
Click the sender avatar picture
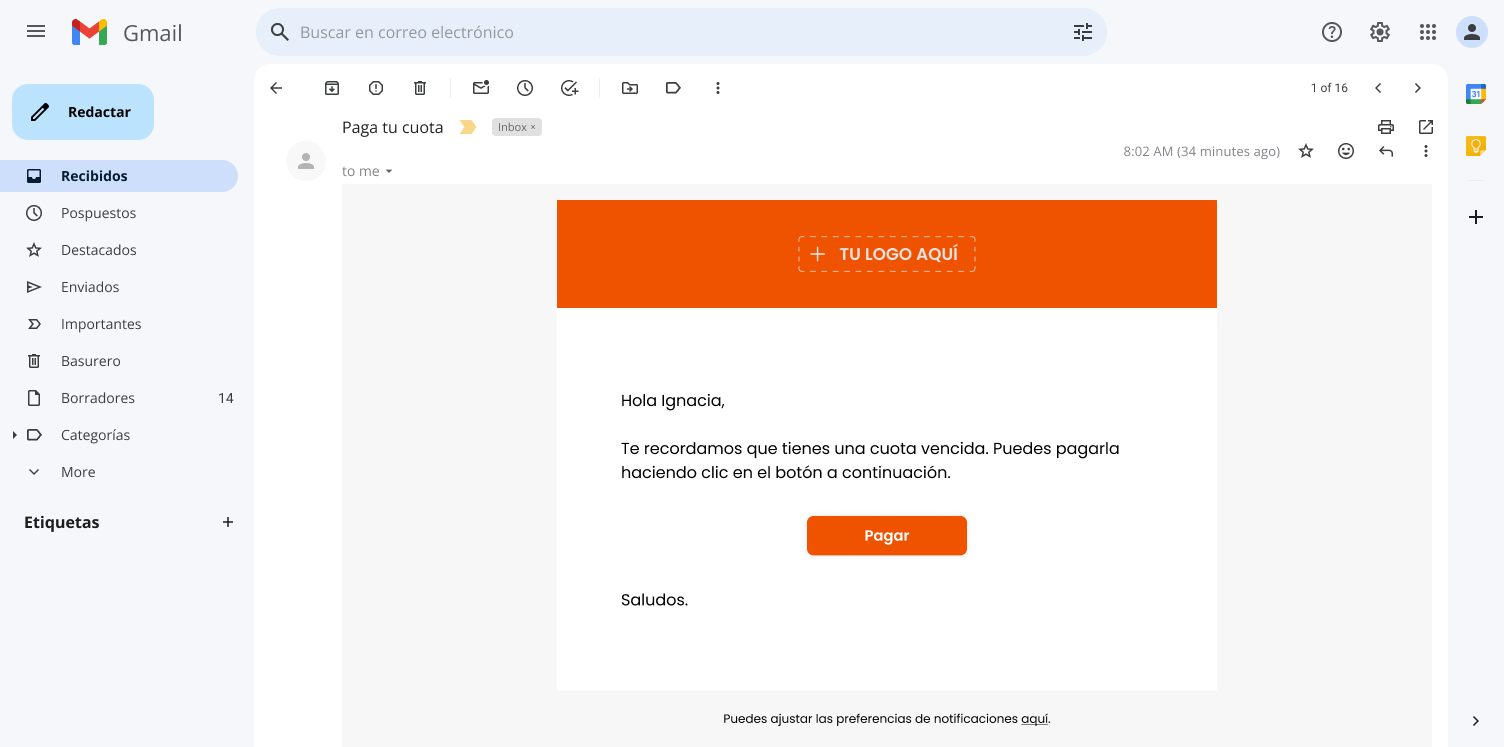306,161
